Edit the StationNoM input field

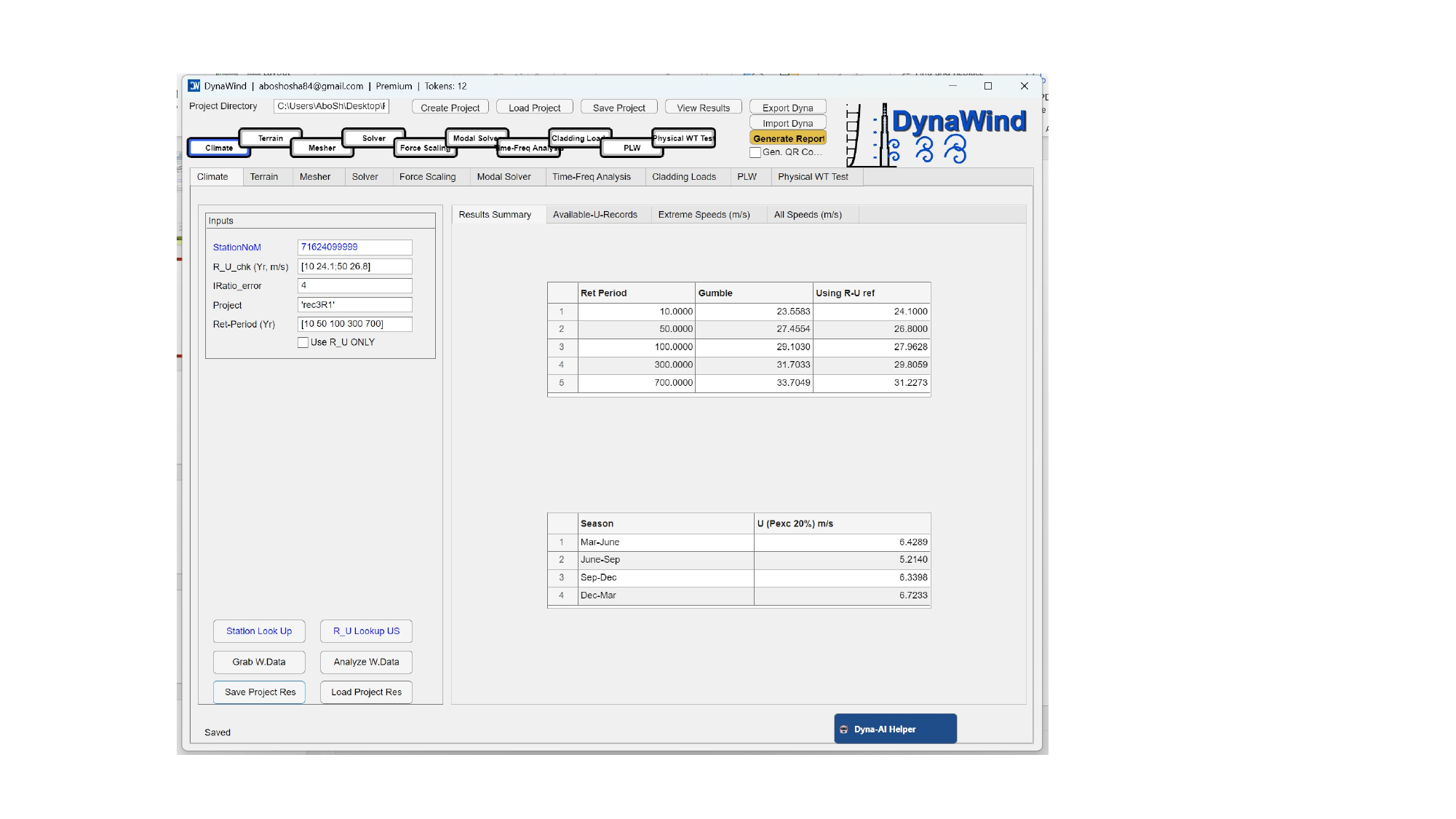354,247
